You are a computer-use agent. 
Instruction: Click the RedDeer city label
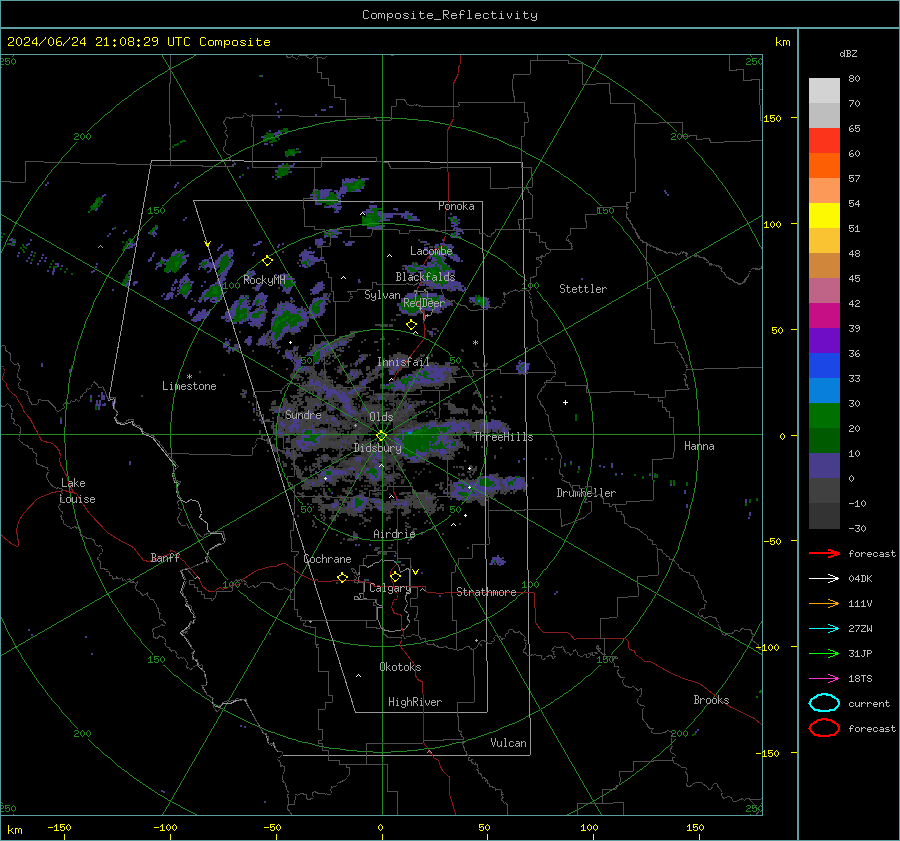tap(424, 303)
